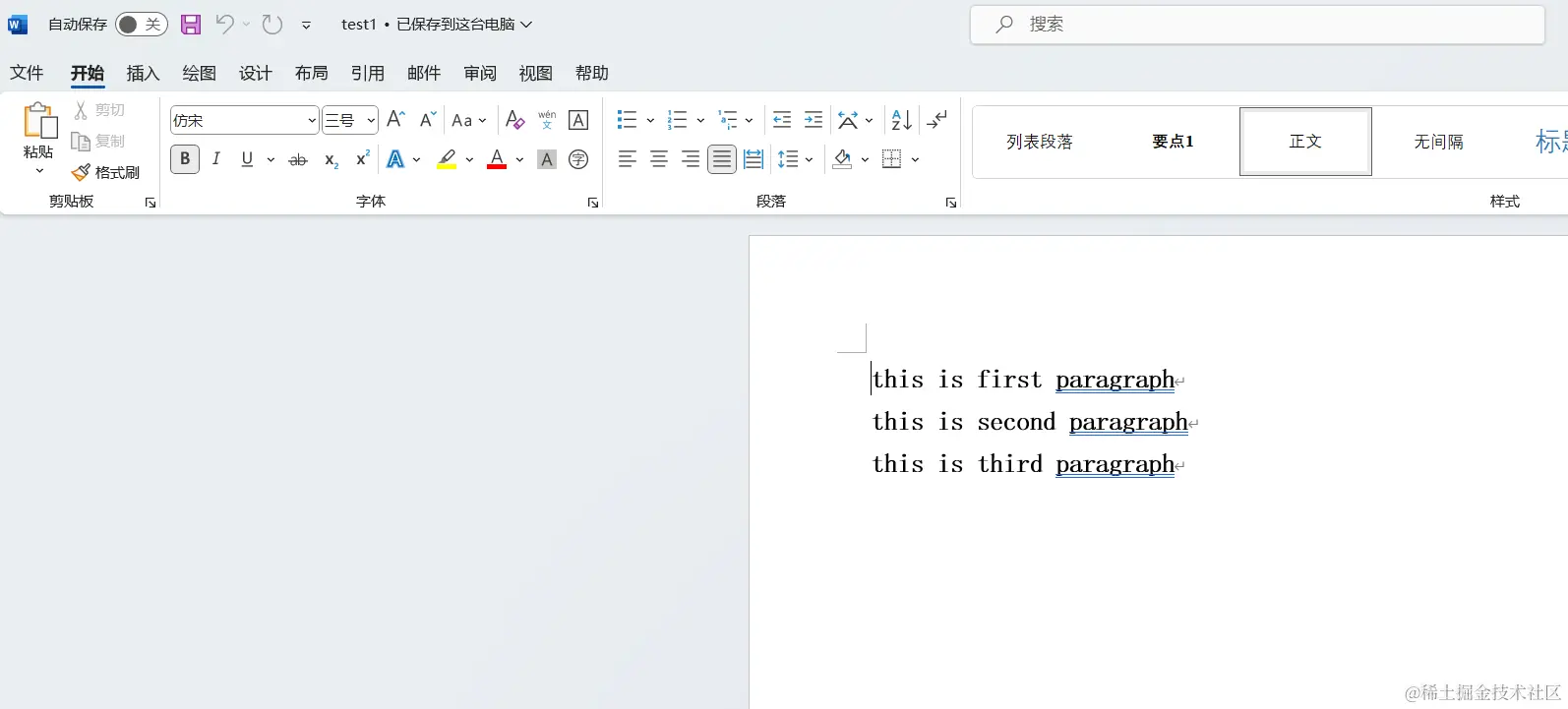Image resolution: width=1568 pixels, height=709 pixels.
Task: Switch to the 视图 (View) tab
Action: coord(536,73)
